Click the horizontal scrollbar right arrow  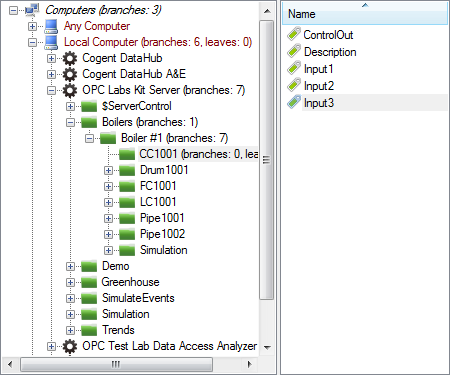[x=249, y=364]
